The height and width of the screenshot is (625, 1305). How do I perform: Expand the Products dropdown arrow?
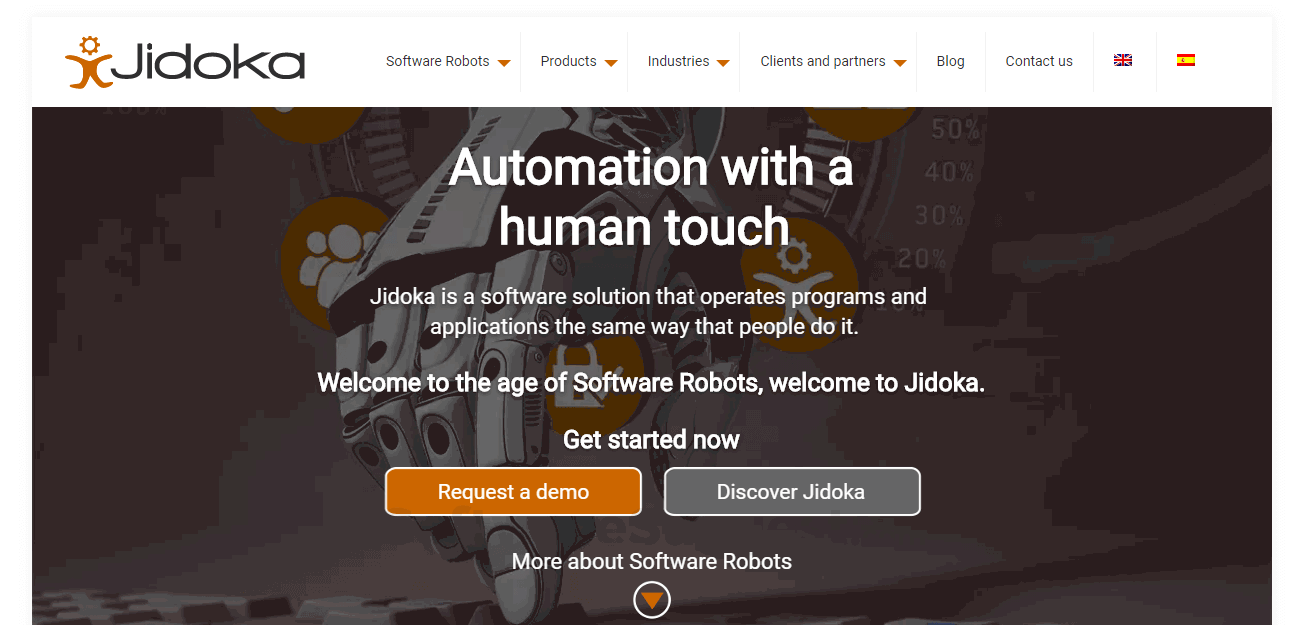click(611, 63)
